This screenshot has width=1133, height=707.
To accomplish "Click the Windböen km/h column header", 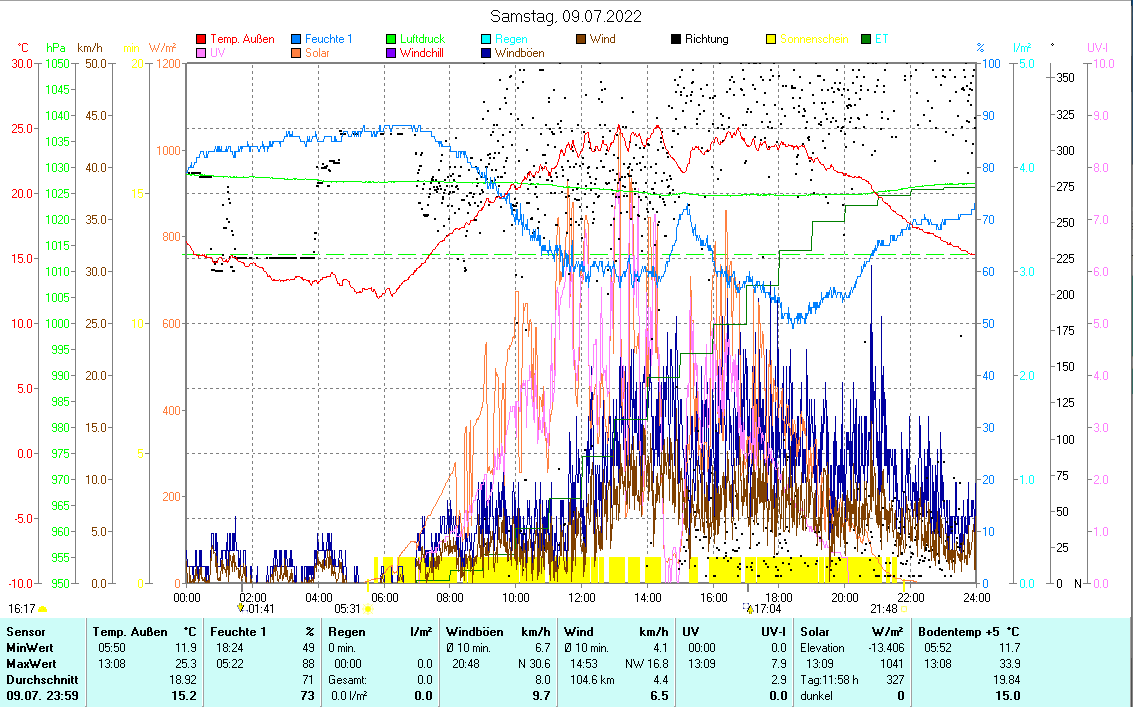I will point(497,632).
